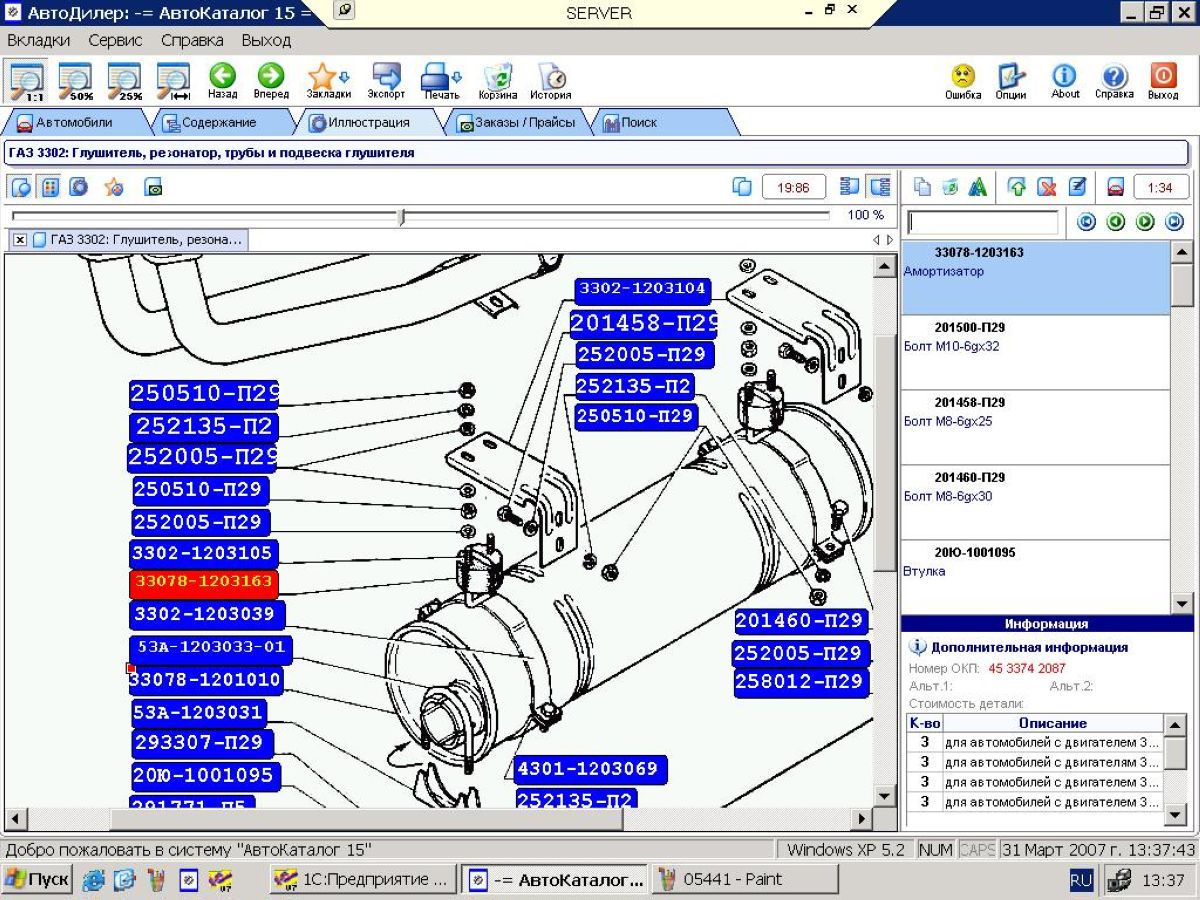The height and width of the screenshot is (900, 1200).
Task: Click the 1:34 counter button
Action: 1160,187
